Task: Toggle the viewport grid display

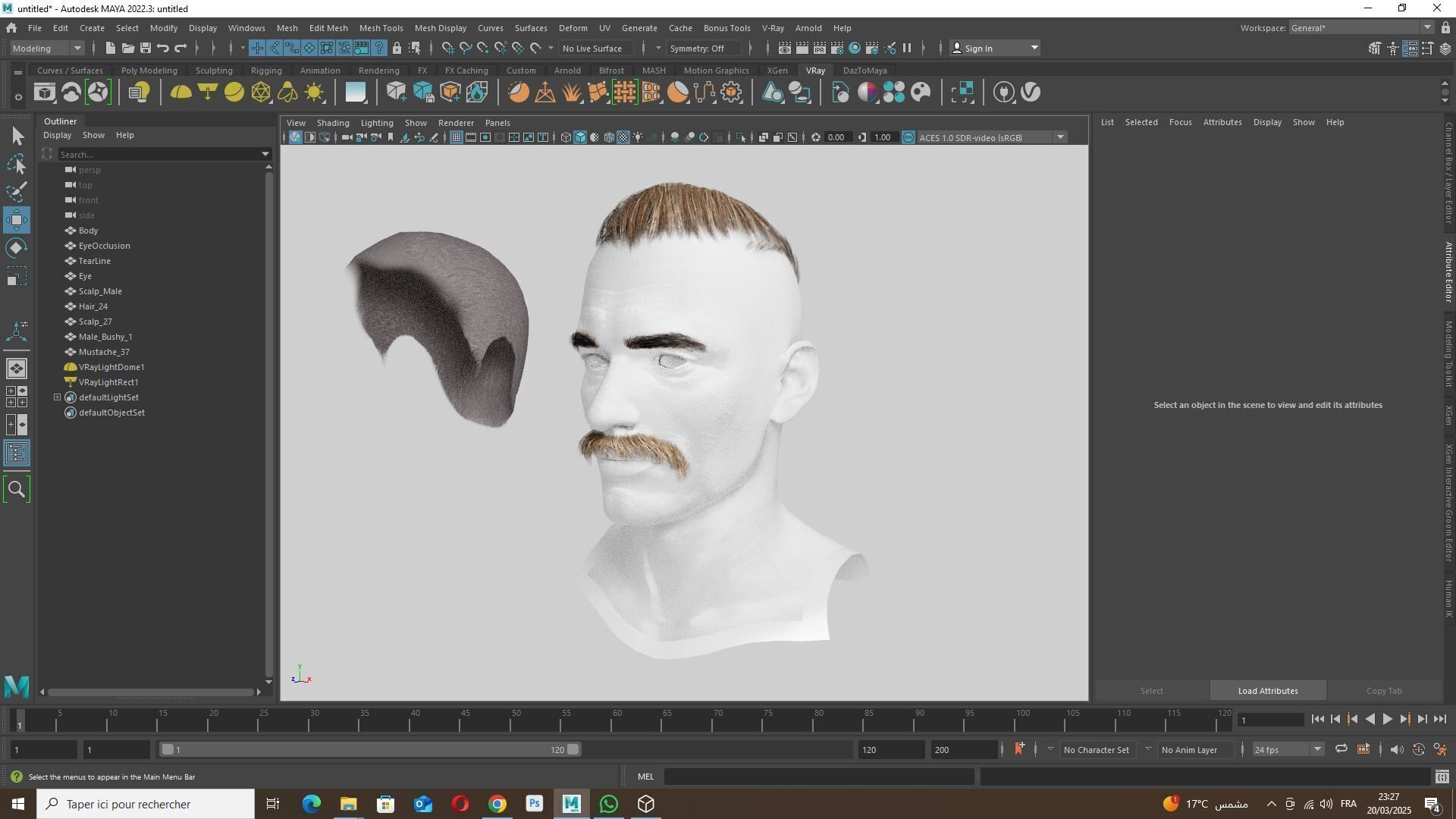Action: 456,137
